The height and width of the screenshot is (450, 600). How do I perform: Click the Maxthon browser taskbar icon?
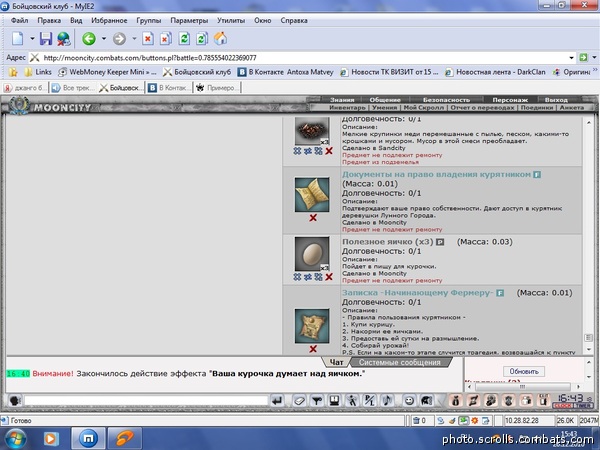point(88,439)
